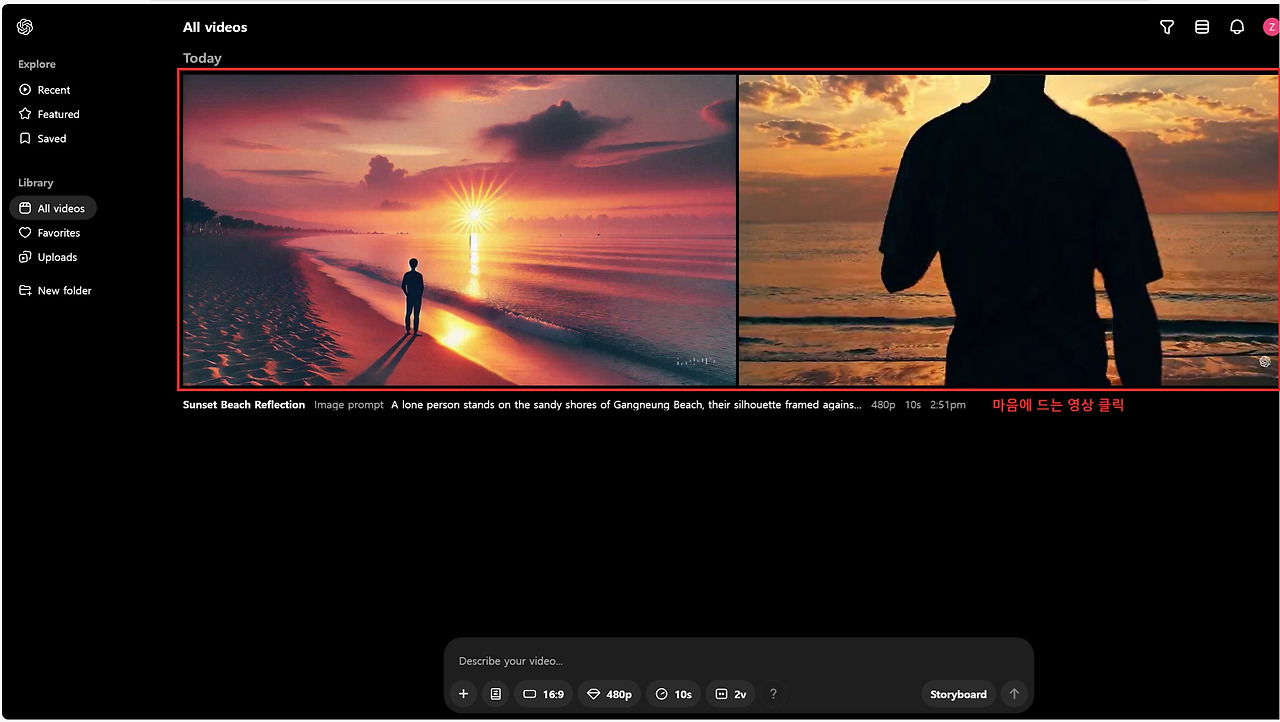Switch the view layout using the list icon
Image resolution: width=1280 pixels, height=722 pixels.
coord(1202,27)
